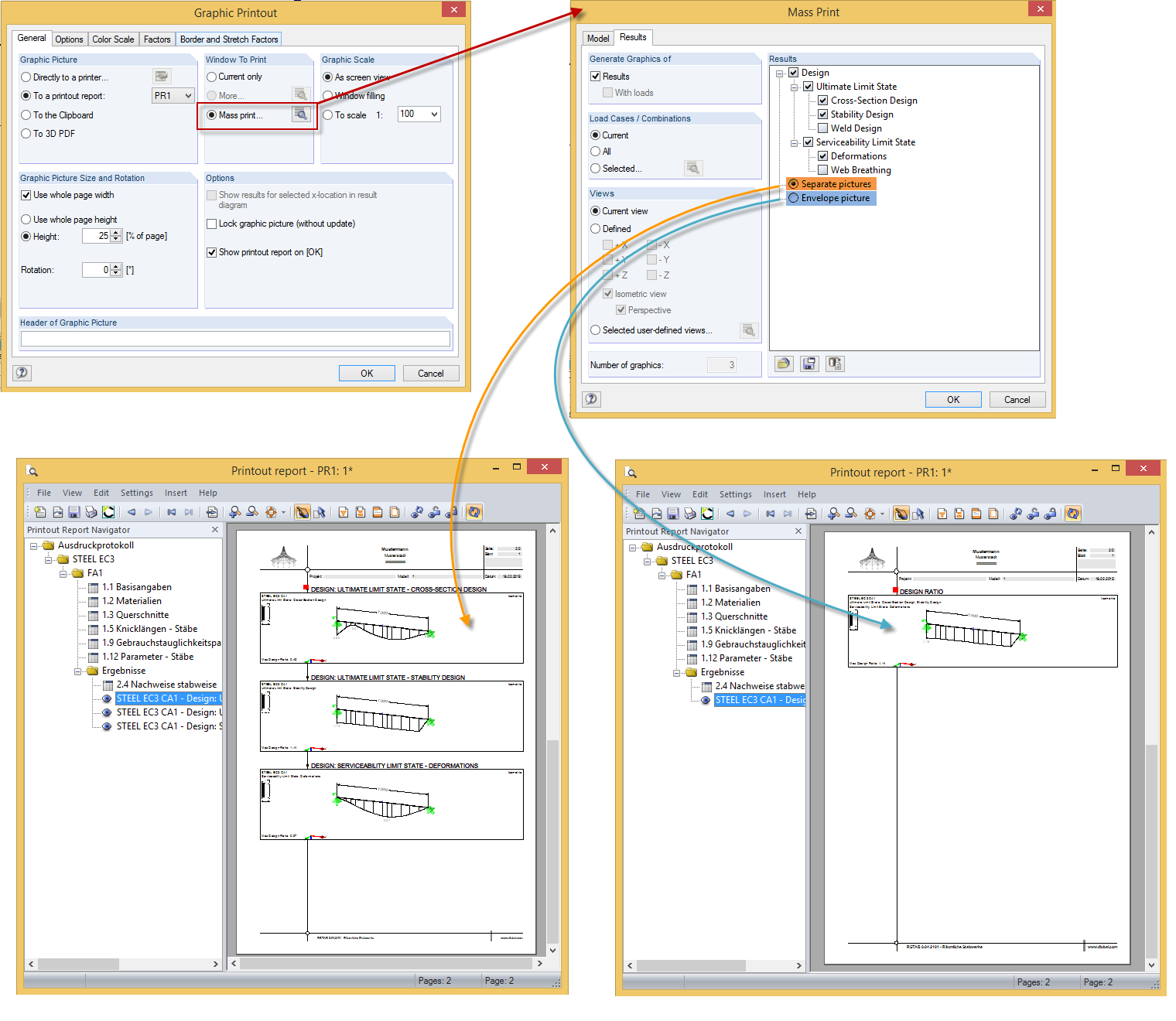Select 'To the Clipboard' radio option
1176x1021 pixels.
tap(26, 115)
